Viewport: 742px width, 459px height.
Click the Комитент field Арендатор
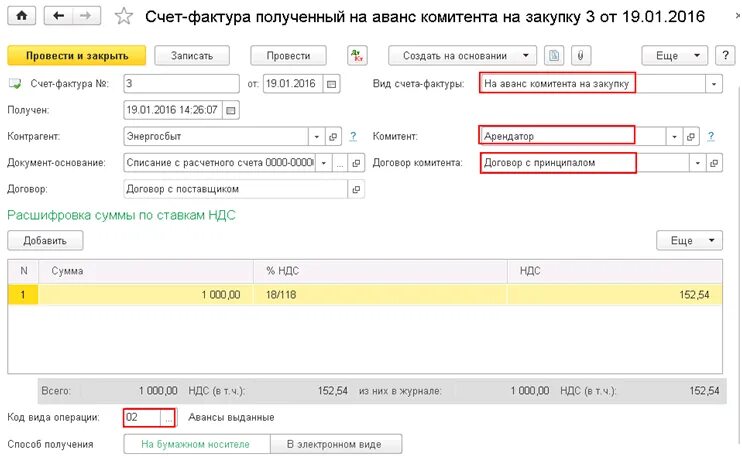(573, 137)
